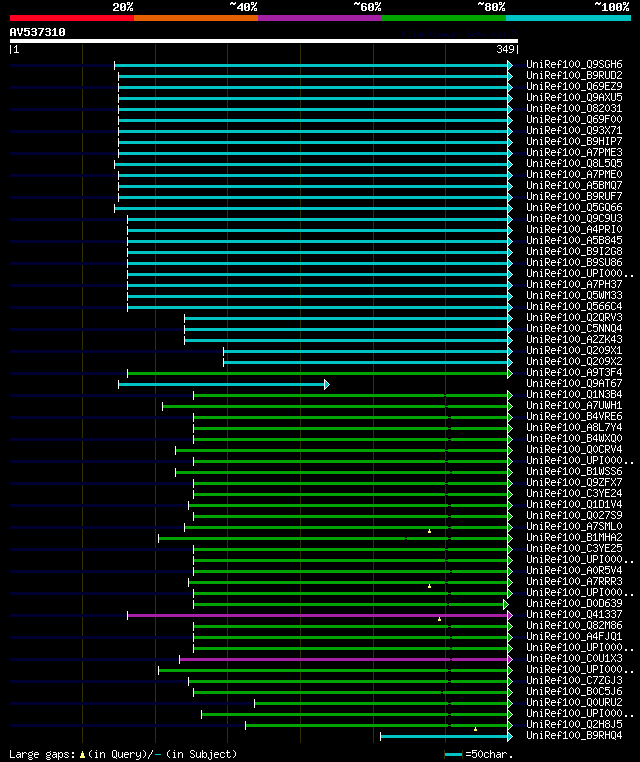Select the UniRef100_Q69EZ9 label
640x762 pixels.
pos(574,86)
